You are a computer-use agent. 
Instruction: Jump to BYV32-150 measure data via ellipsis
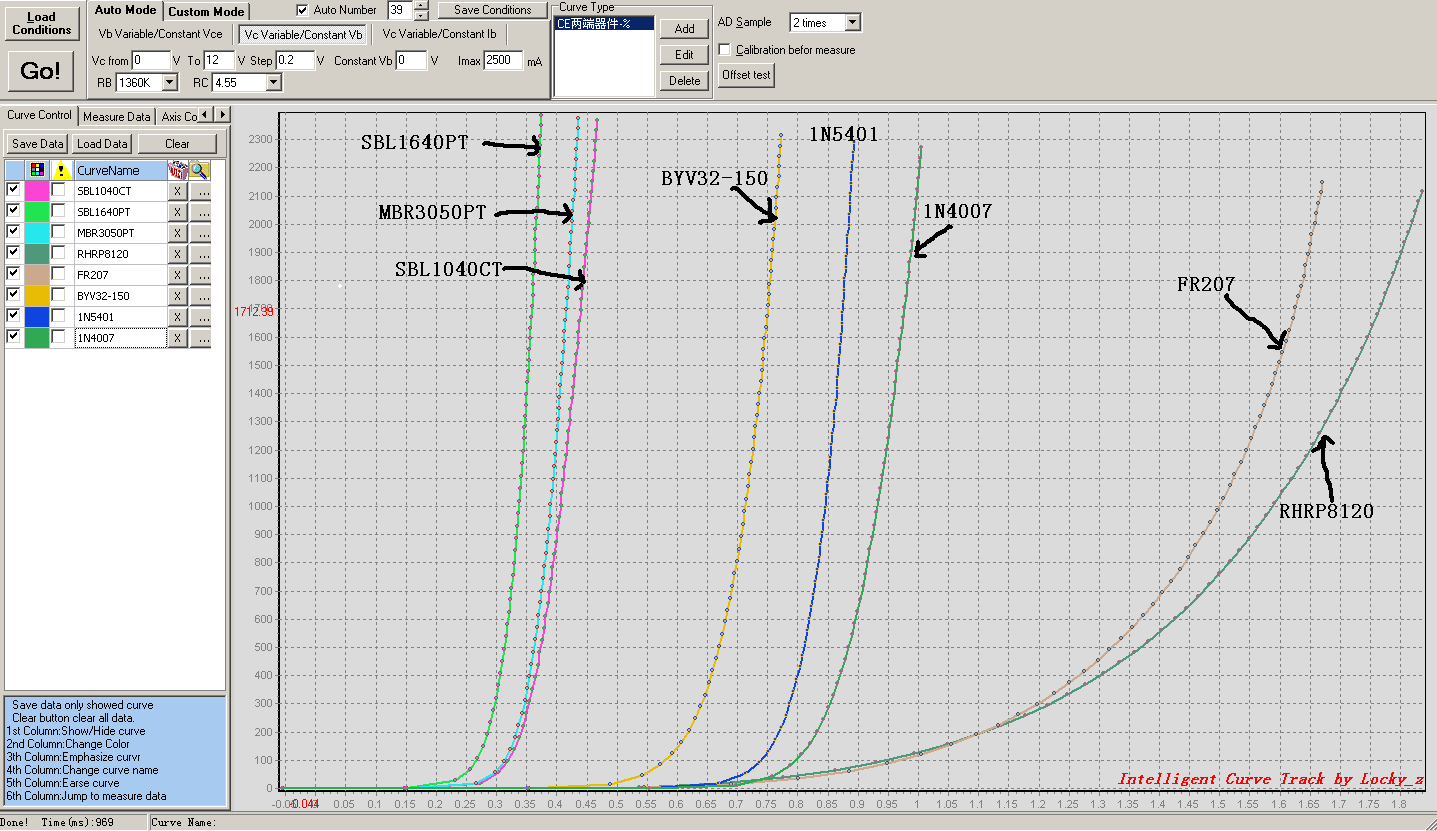tap(200, 296)
